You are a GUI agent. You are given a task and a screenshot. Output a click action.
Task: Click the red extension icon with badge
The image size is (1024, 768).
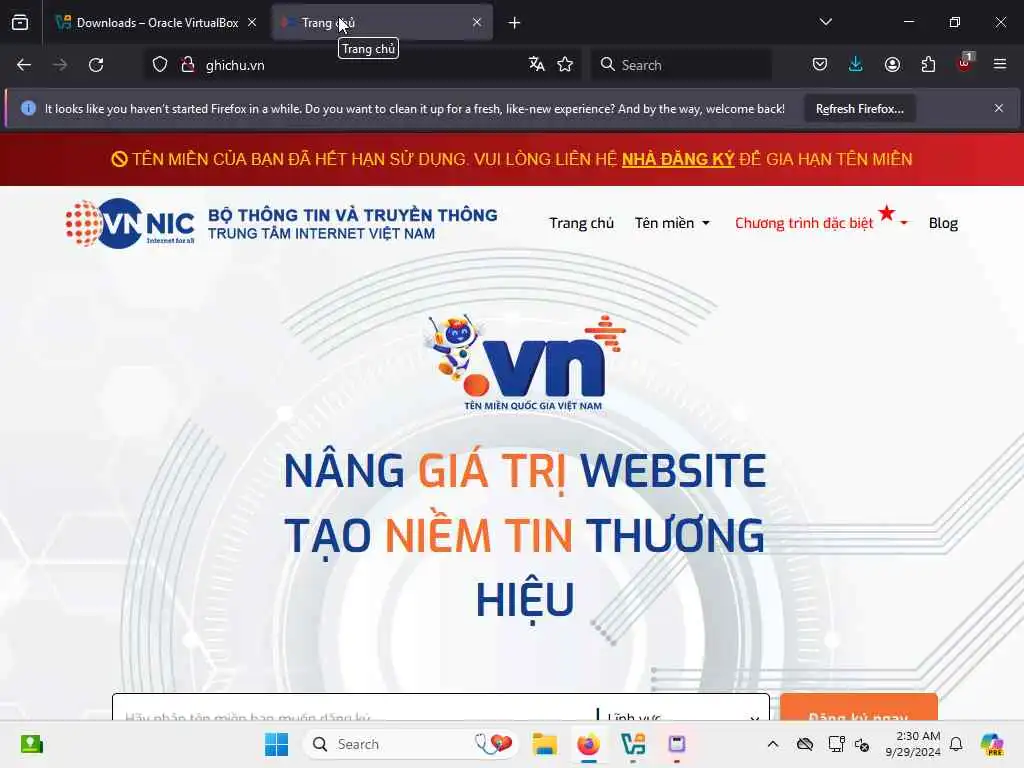(x=965, y=63)
